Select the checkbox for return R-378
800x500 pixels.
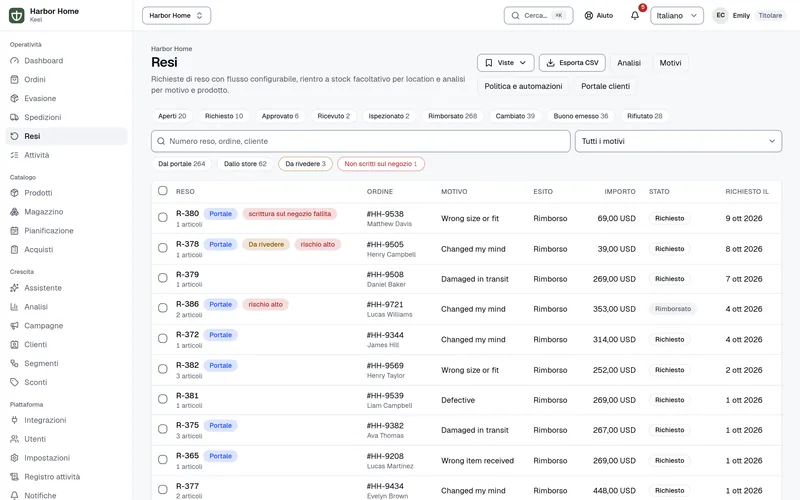[163, 248]
